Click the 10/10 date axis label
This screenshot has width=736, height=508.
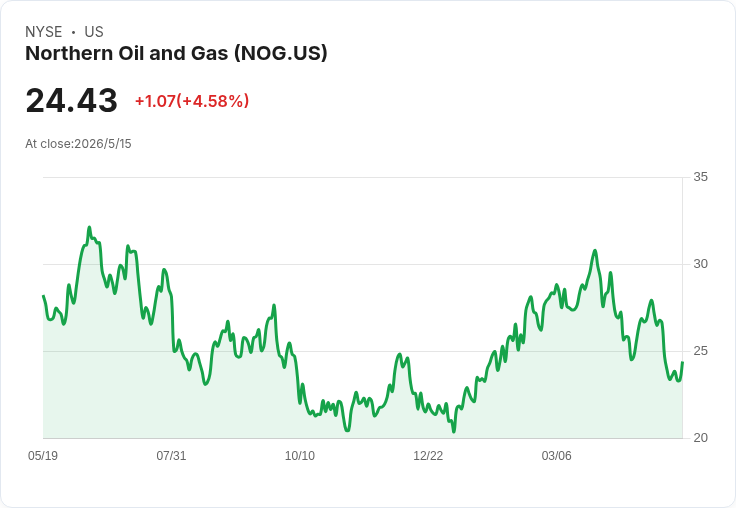click(300, 455)
